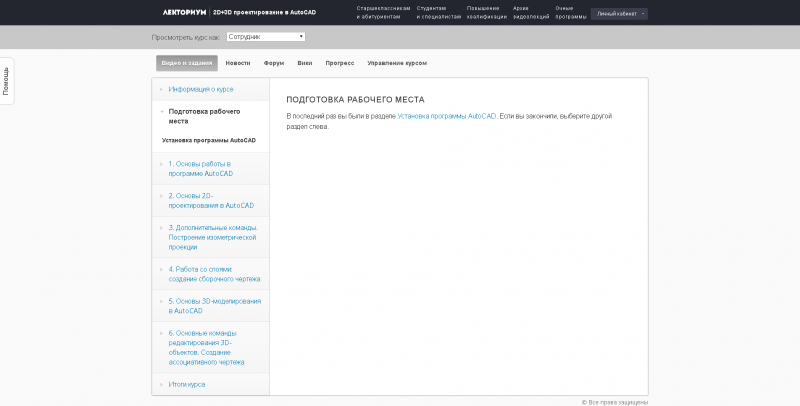
Task: Expand section 3. Дополнительные команды
Action: [x=213, y=237]
